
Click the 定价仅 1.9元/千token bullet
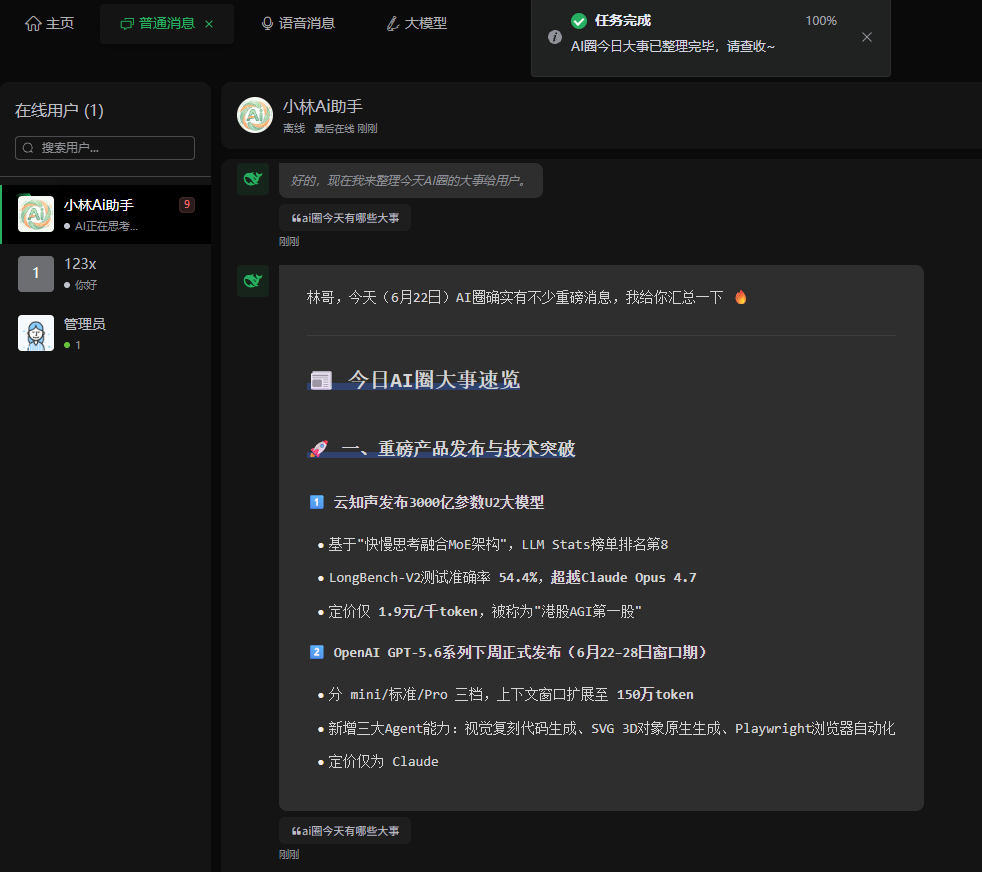tap(485, 611)
